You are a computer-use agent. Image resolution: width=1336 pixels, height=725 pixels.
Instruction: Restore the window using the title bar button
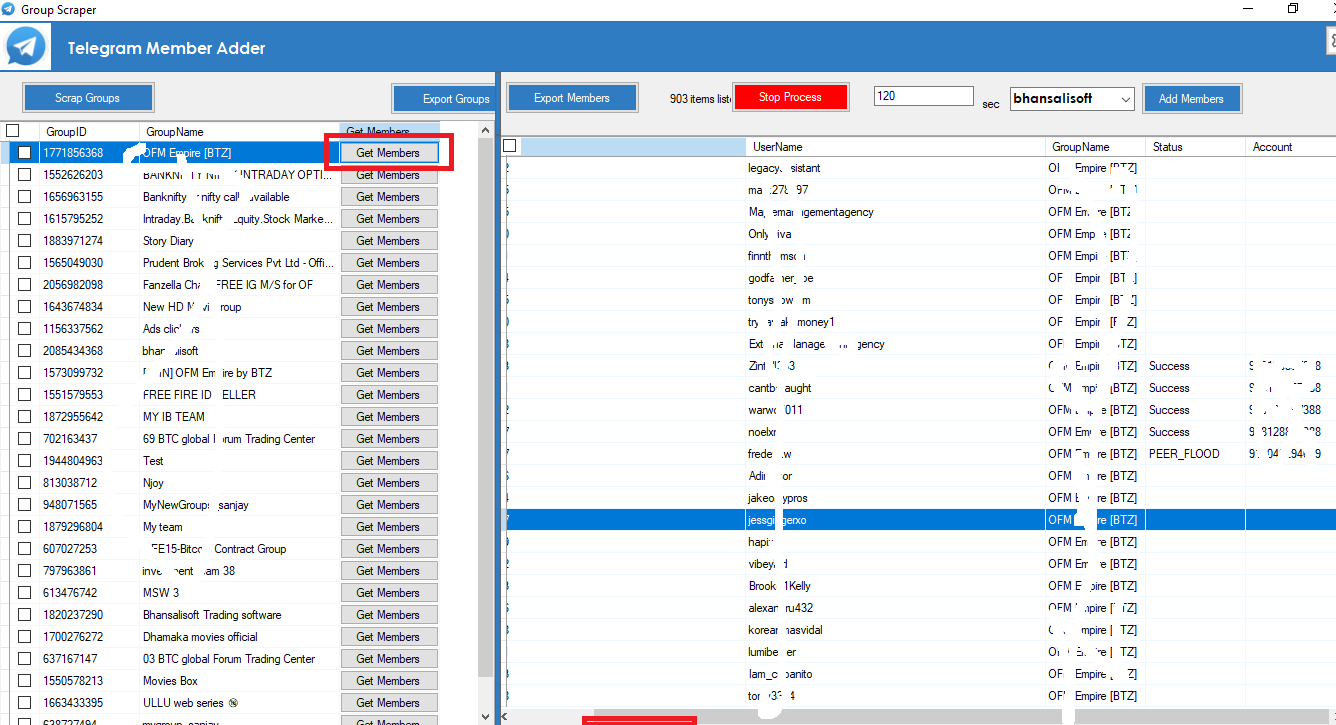1292,8
